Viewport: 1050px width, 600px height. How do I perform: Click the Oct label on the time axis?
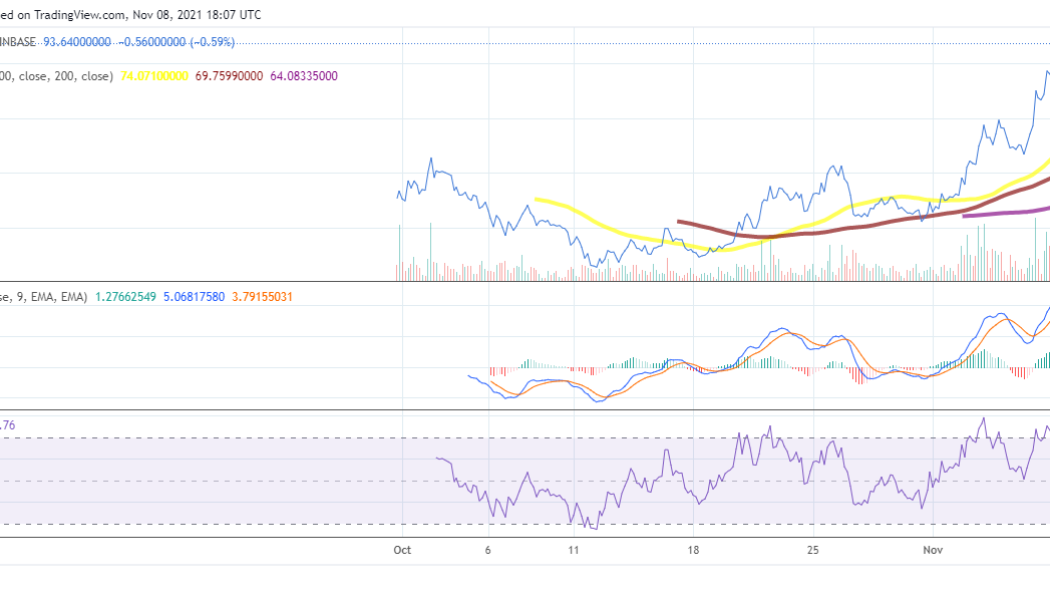401,549
